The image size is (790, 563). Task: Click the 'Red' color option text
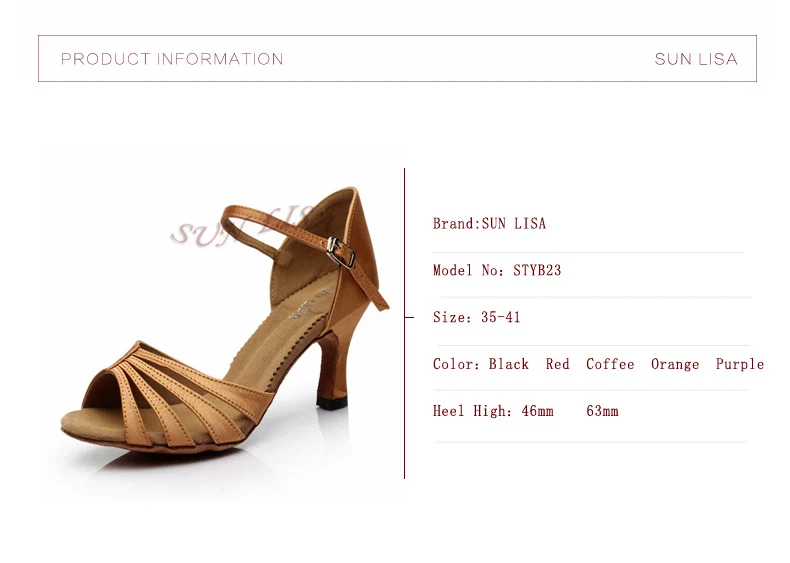click(557, 364)
